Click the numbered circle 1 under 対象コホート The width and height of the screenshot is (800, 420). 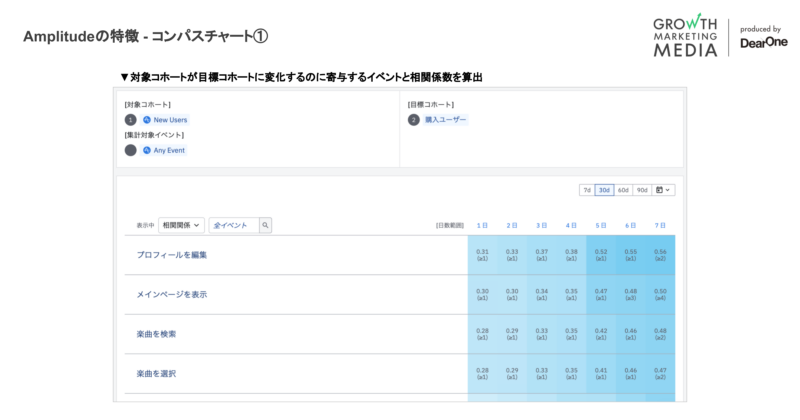tap(131, 120)
